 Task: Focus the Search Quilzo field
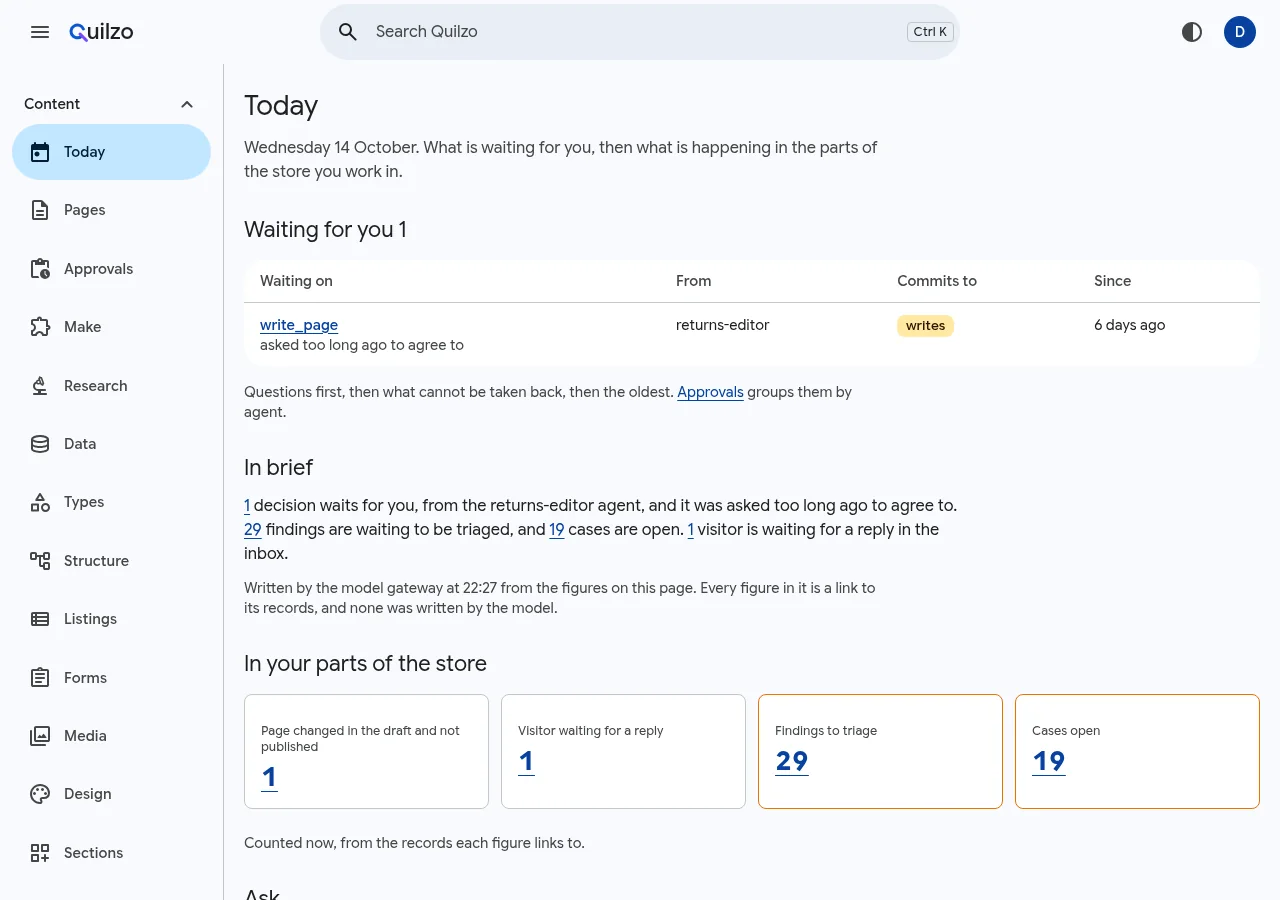[640, 32]
